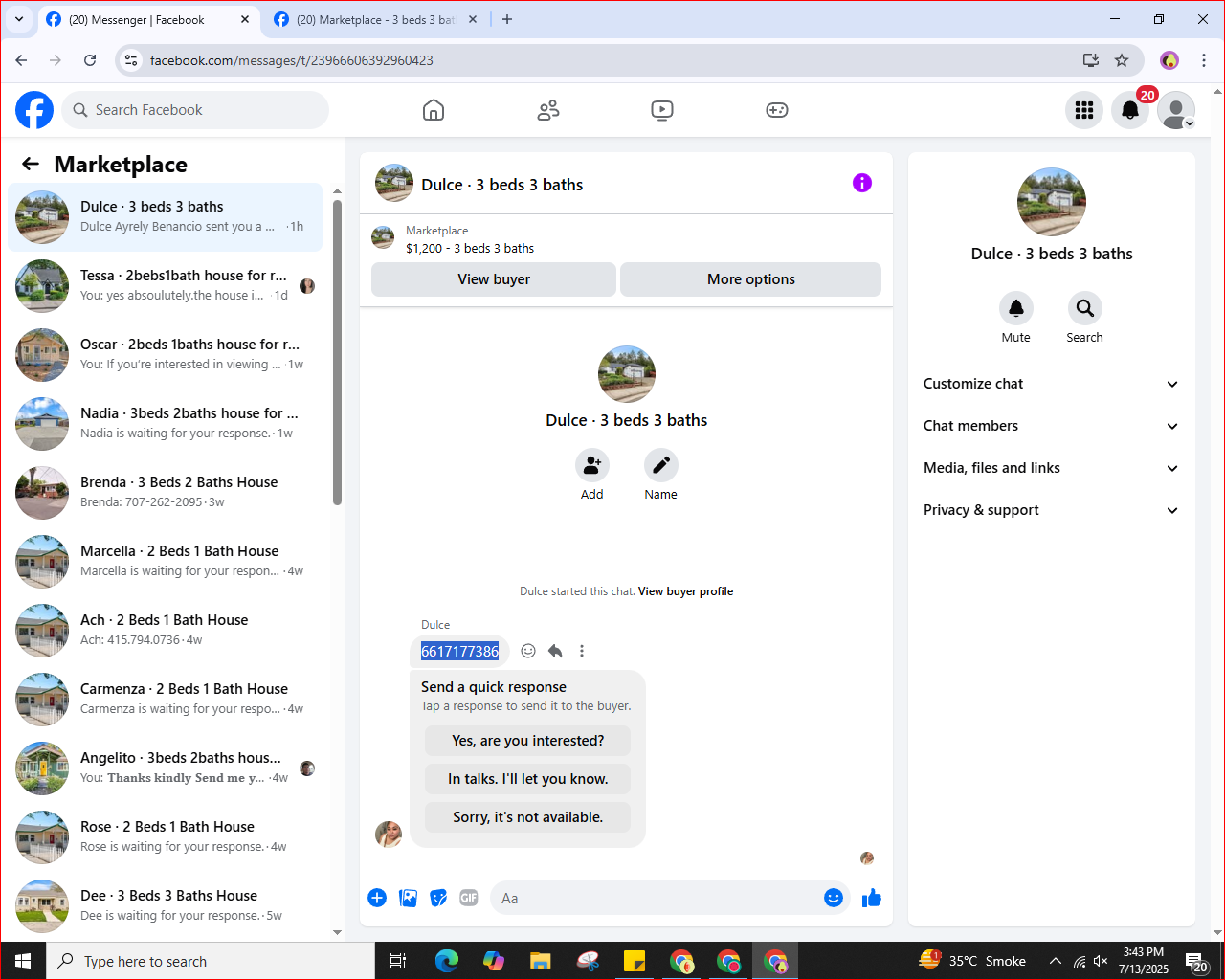Choose a sticker in composer

pyautogui.click(x=438, y=898)
